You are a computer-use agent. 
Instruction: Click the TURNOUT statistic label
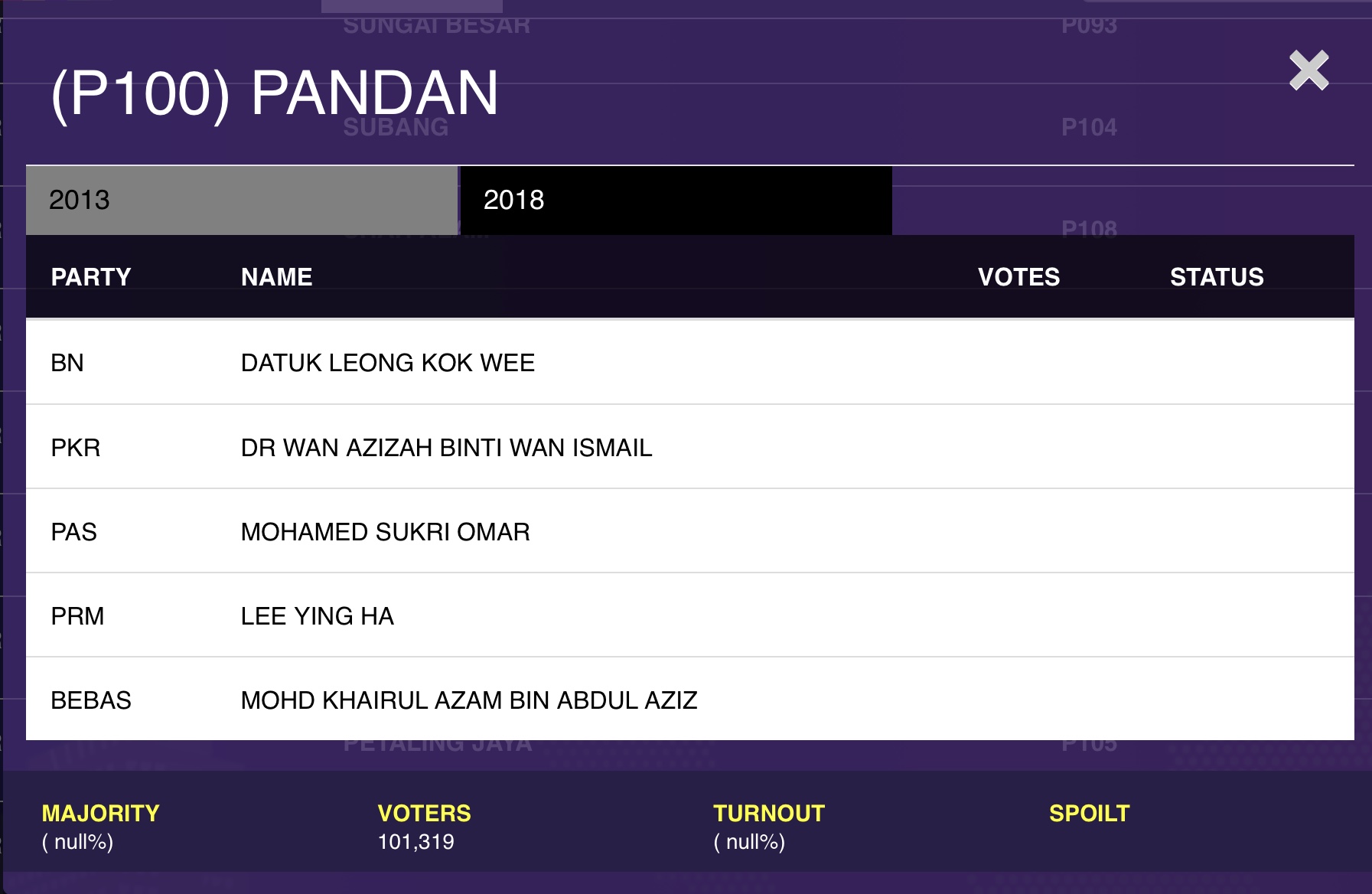[768, 813]
